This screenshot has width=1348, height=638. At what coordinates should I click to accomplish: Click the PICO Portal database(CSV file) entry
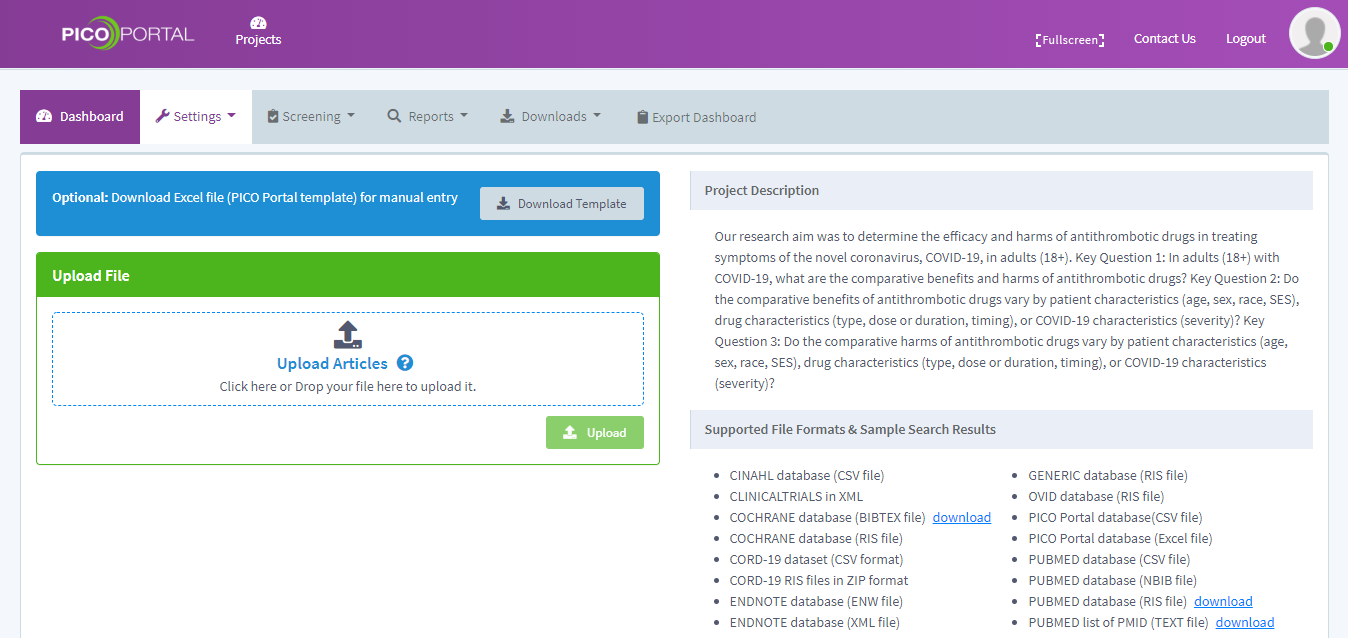pyautogui.click(x=1116, y=517)
